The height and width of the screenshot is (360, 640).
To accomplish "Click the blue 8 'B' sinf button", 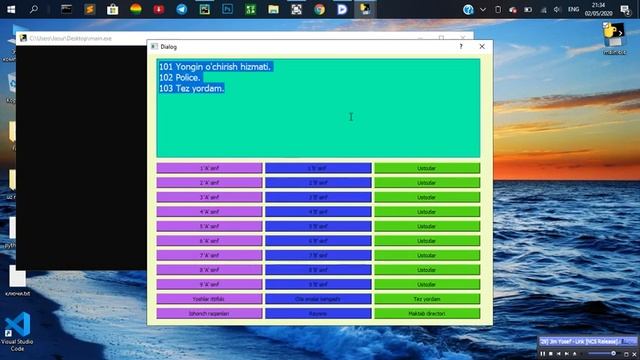I will pos(318,270).
